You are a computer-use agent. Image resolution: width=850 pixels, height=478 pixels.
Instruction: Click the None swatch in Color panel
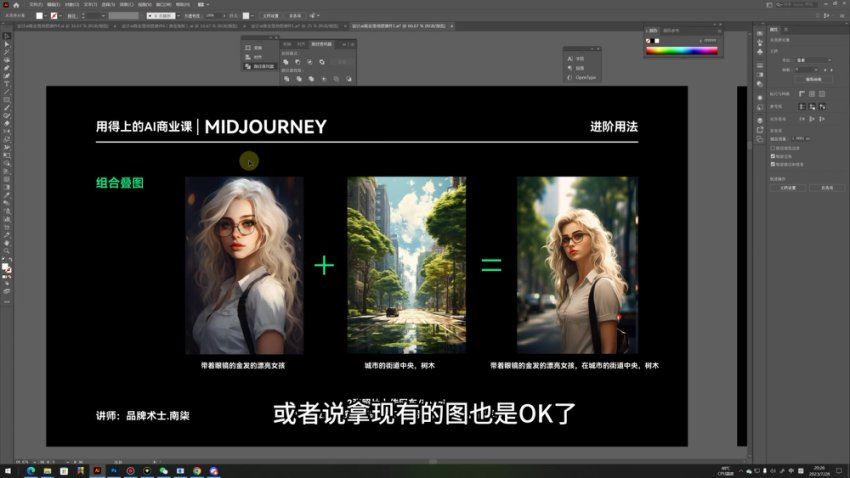[x=648, y=41]
